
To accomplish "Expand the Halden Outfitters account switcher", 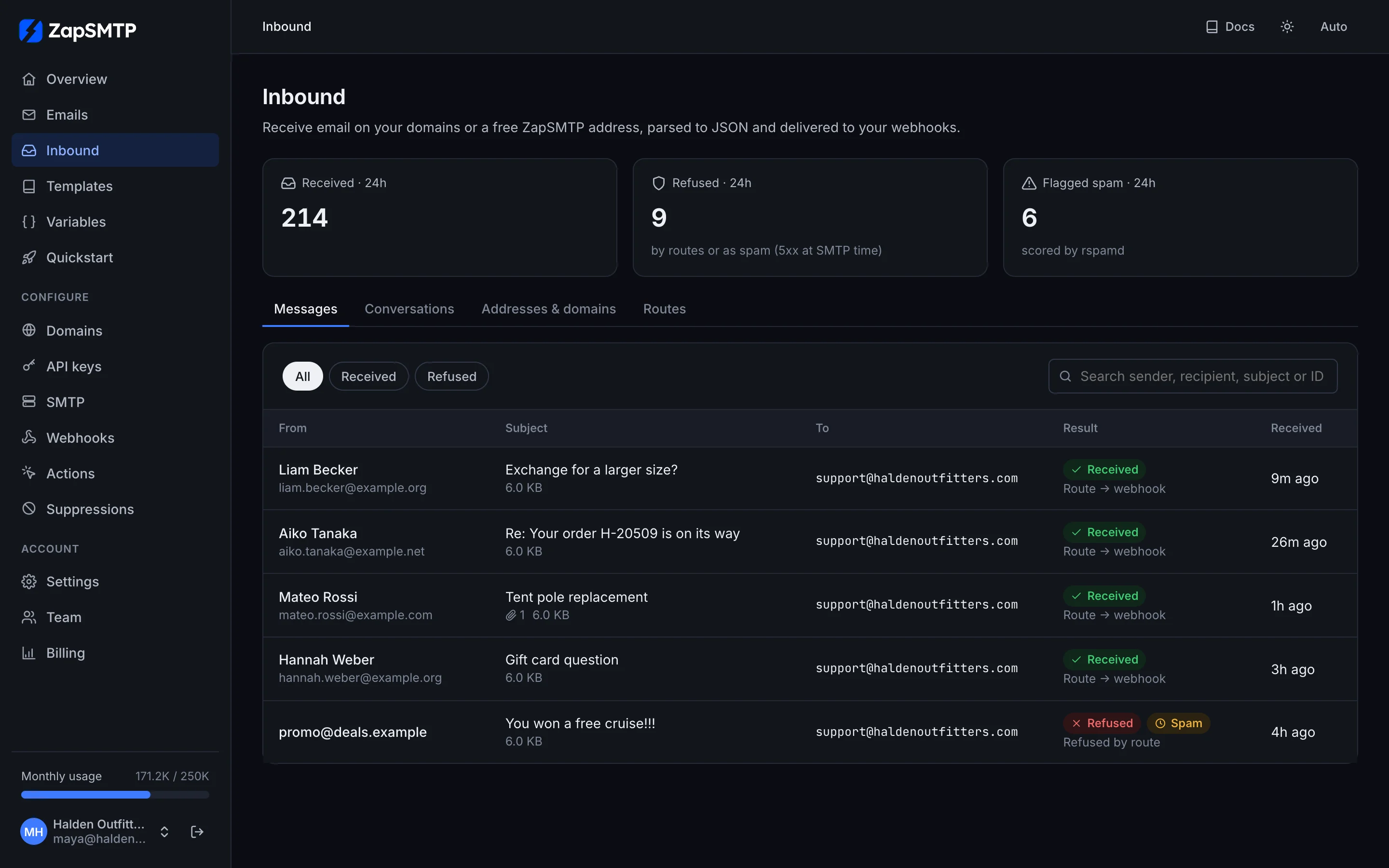I will pyautogui.click(x=164, y=832).
